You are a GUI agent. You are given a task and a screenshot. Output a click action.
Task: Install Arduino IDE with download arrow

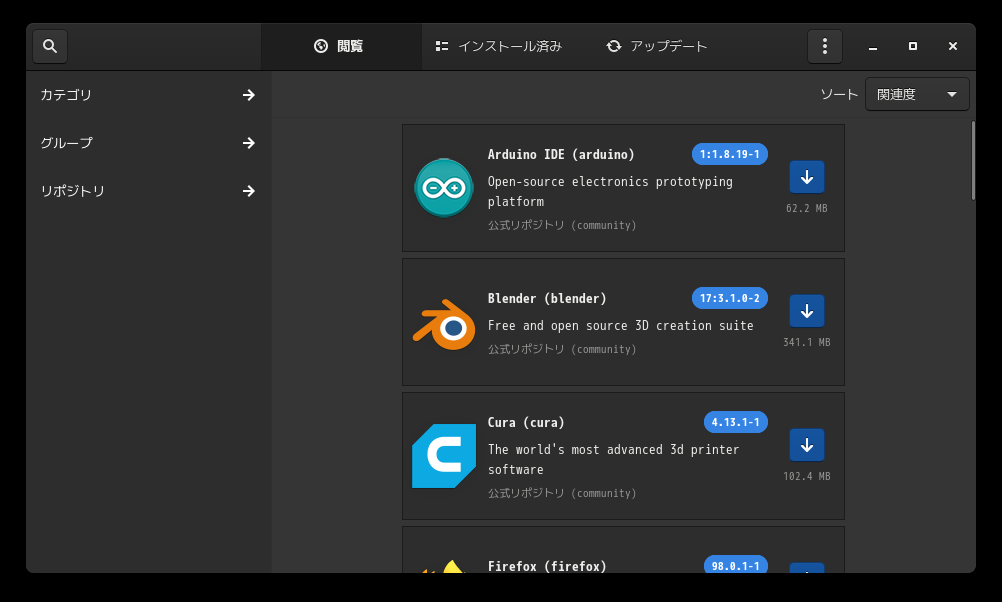[x=806, y=177]
